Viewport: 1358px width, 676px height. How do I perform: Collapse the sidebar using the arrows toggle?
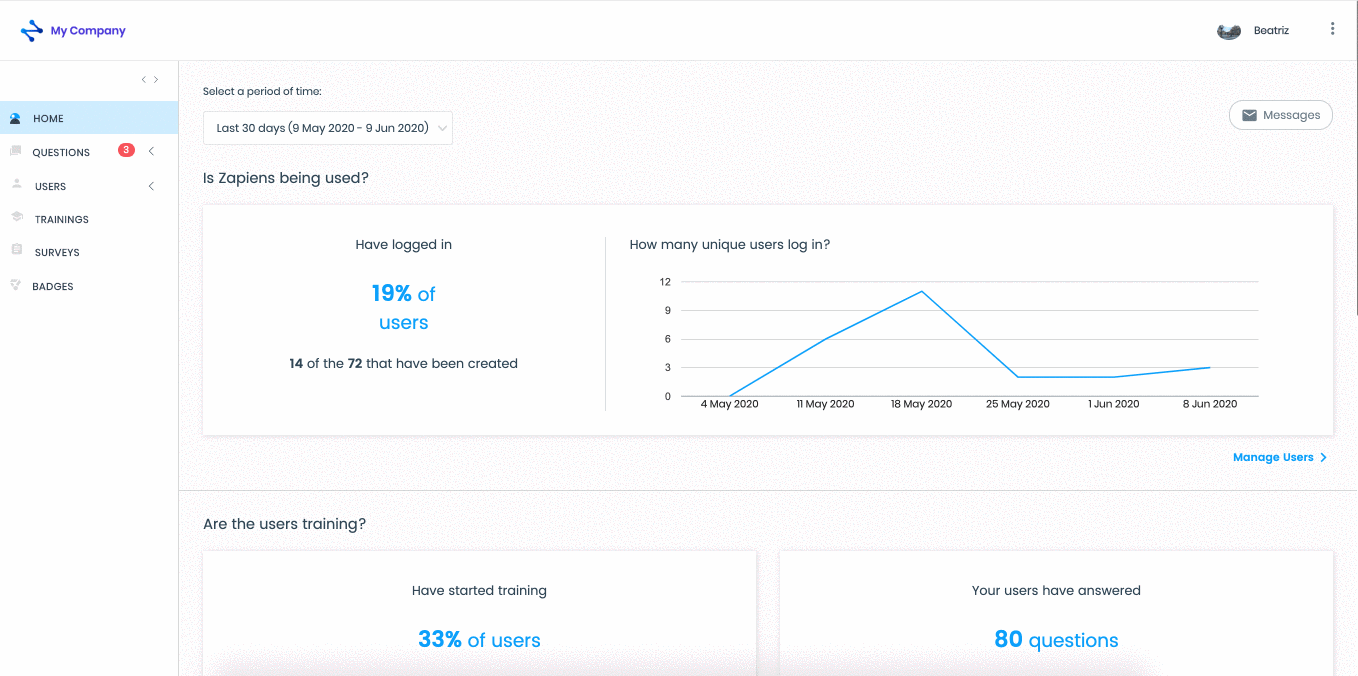click(149, 79)
